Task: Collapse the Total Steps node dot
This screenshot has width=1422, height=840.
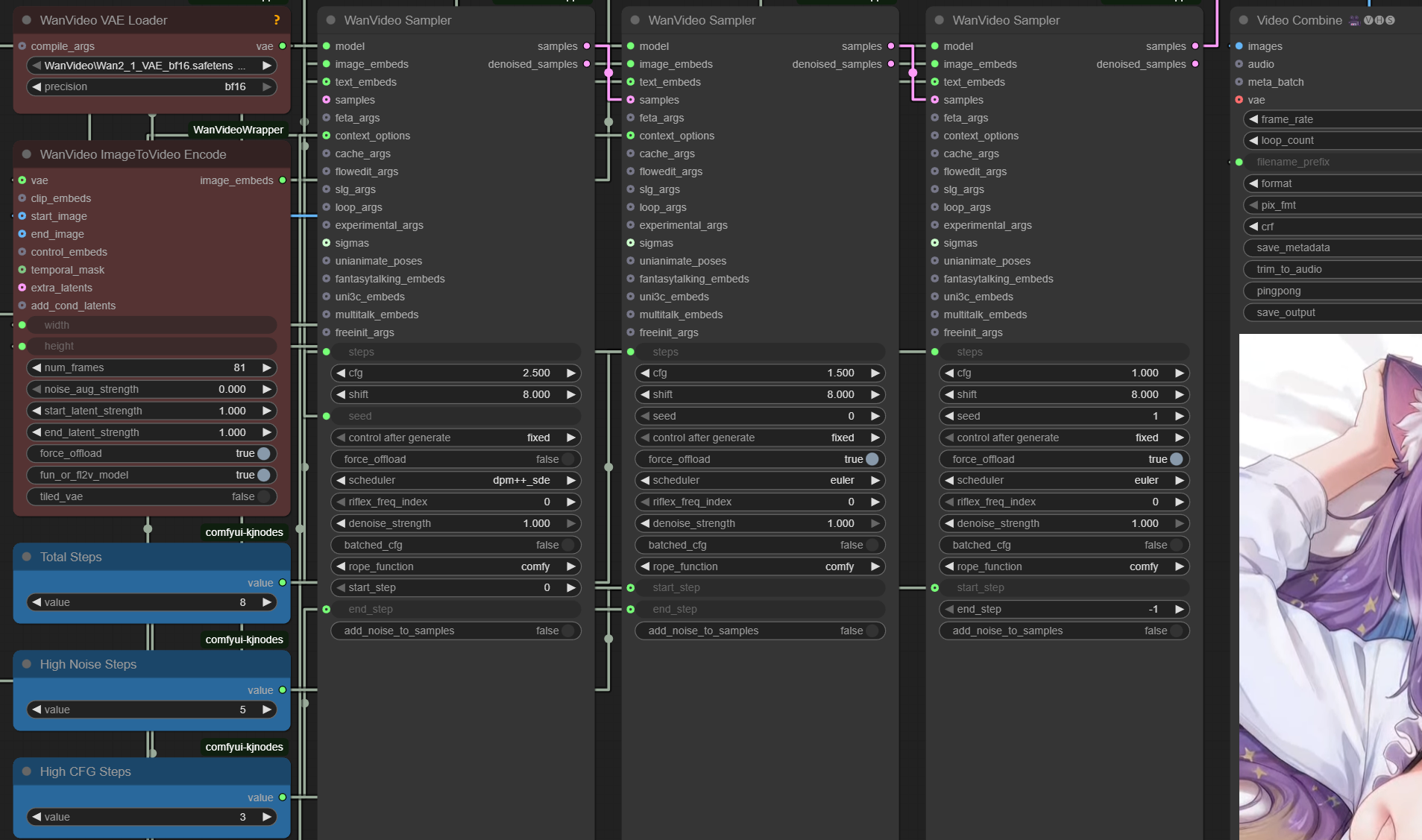Action: 27,557
